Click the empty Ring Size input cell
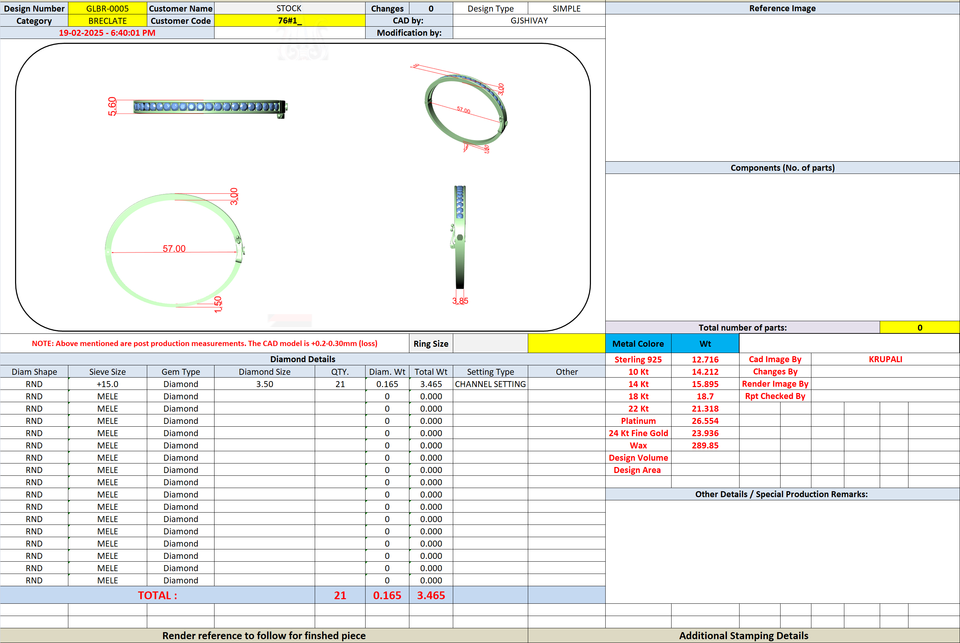The height and width of the screenshot is (643, 960). (x=490, y=344)
